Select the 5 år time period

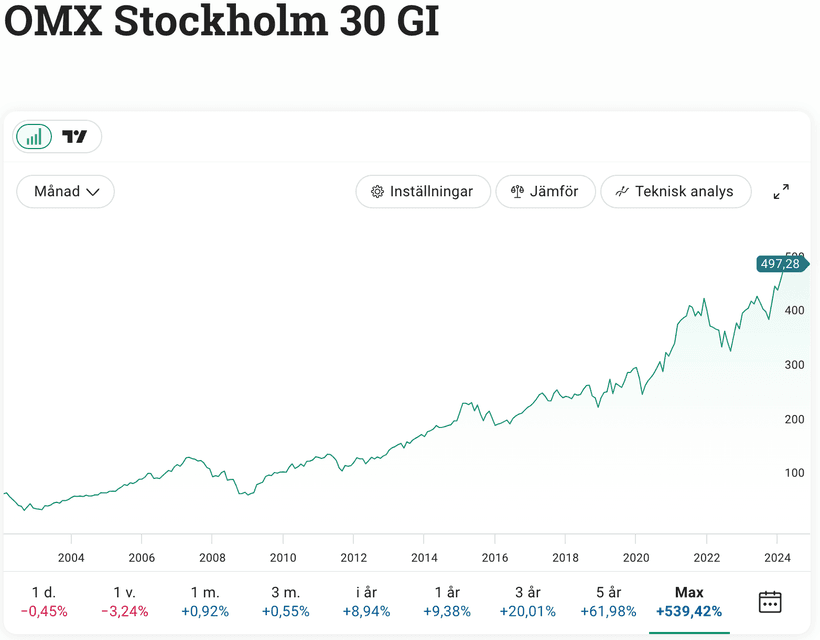608,602
